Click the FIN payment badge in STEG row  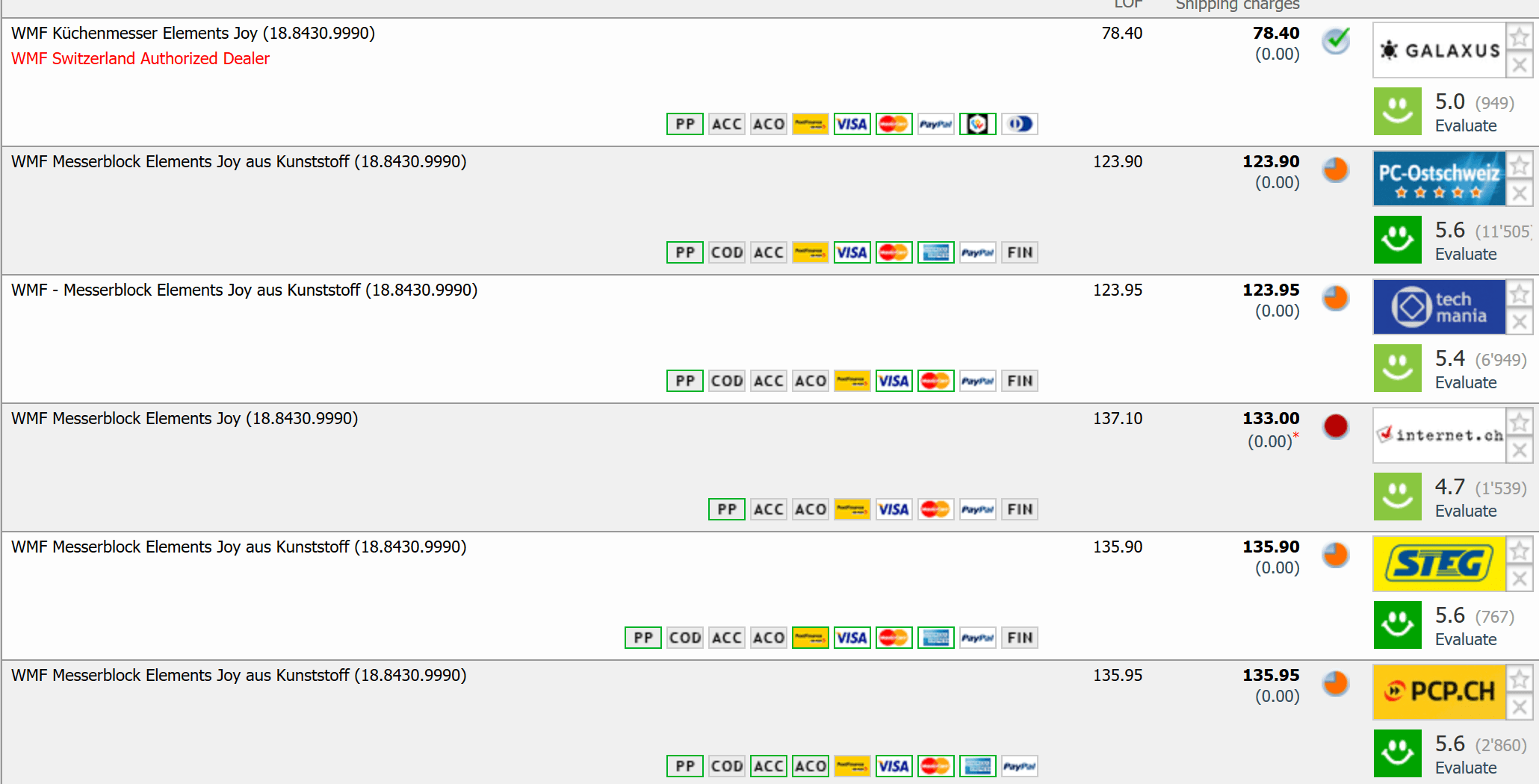(1020, 638)
